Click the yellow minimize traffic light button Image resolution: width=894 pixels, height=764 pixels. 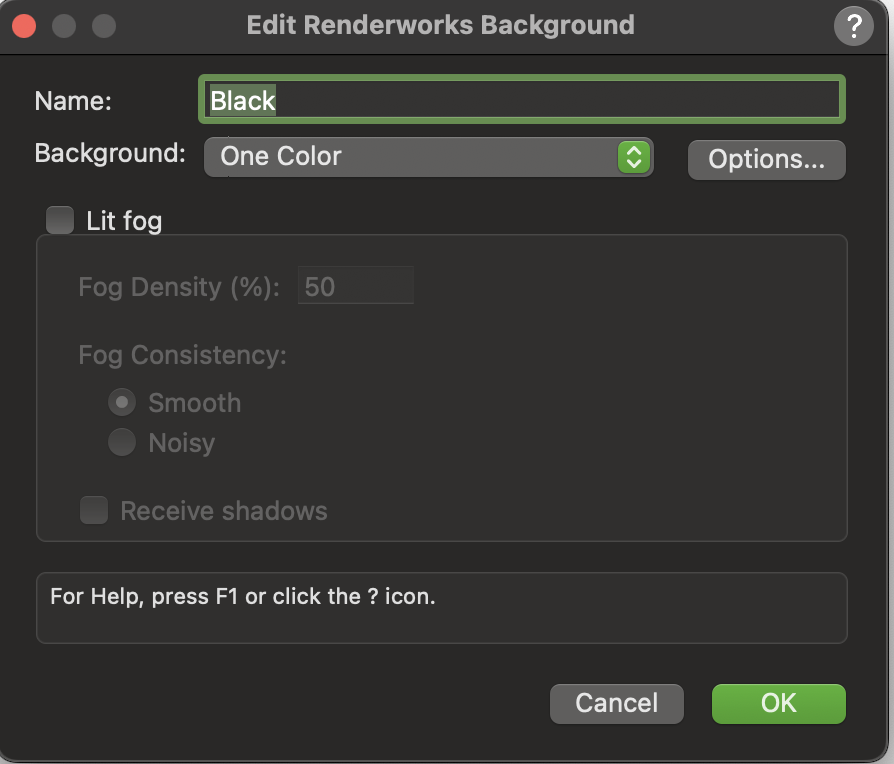pyautogui.click(x=64, y=25)
